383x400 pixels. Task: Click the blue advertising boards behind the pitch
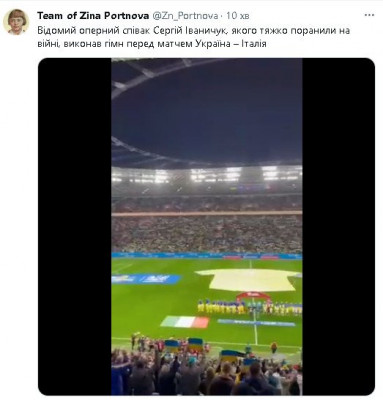tap(207, 256)
